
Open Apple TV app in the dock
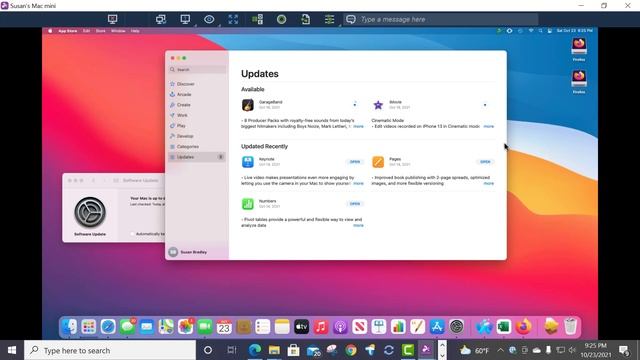pos(301,327)
